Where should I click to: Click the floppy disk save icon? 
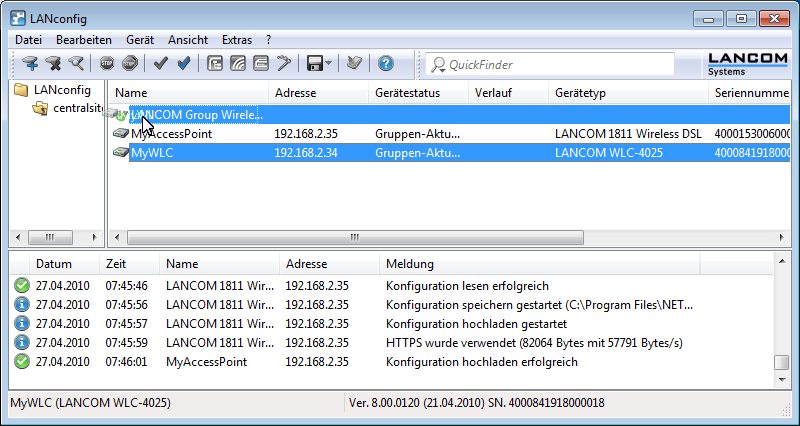[x=313, y=64]
